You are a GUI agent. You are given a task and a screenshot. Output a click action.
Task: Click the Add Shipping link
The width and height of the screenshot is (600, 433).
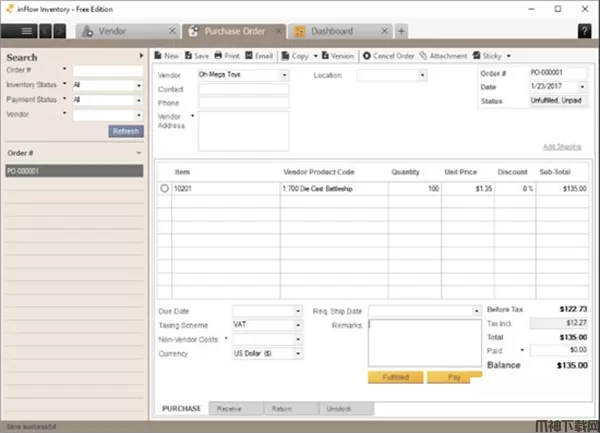pos(561,147)
